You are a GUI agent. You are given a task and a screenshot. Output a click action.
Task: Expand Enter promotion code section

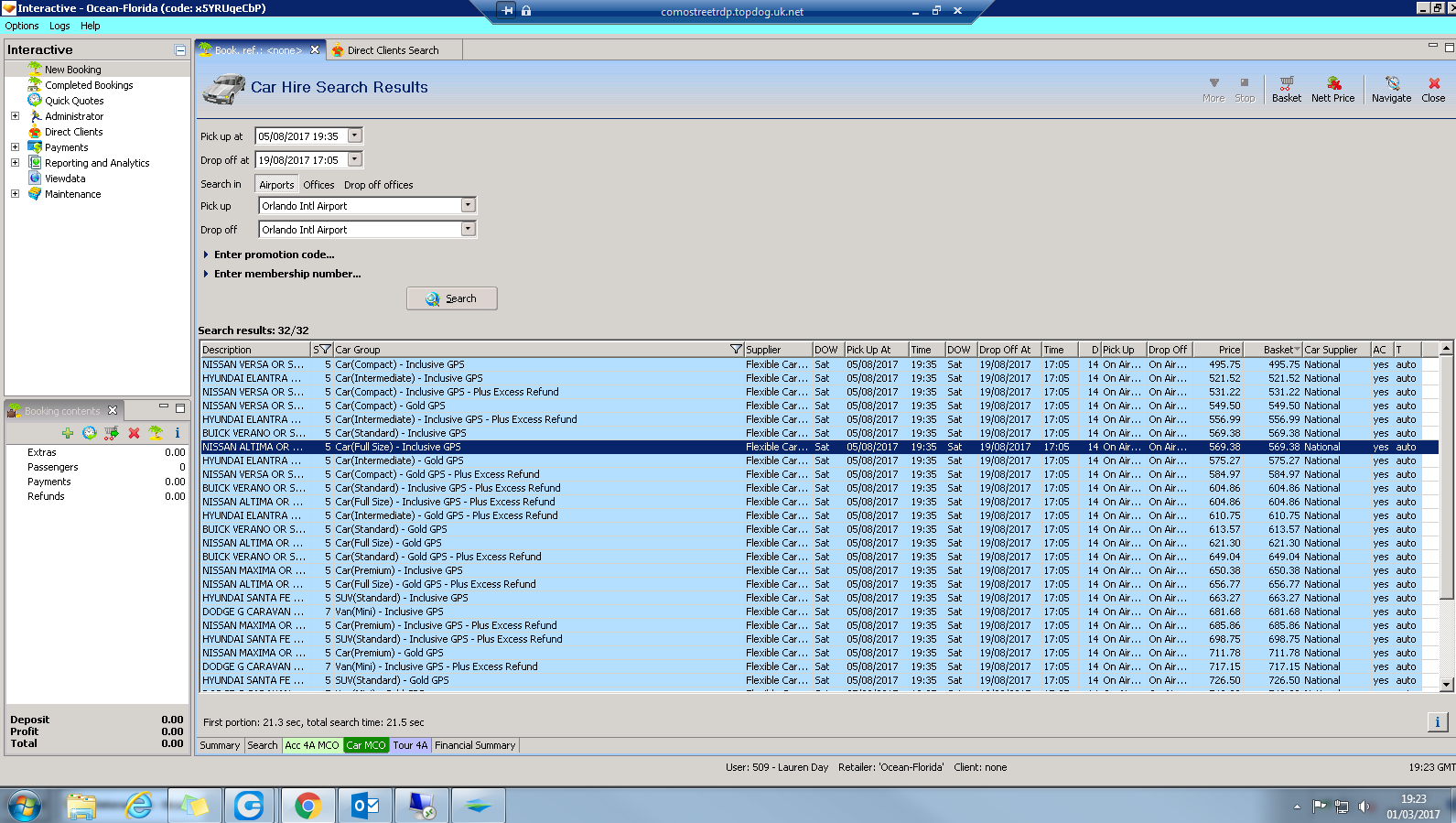click(268, 254)
